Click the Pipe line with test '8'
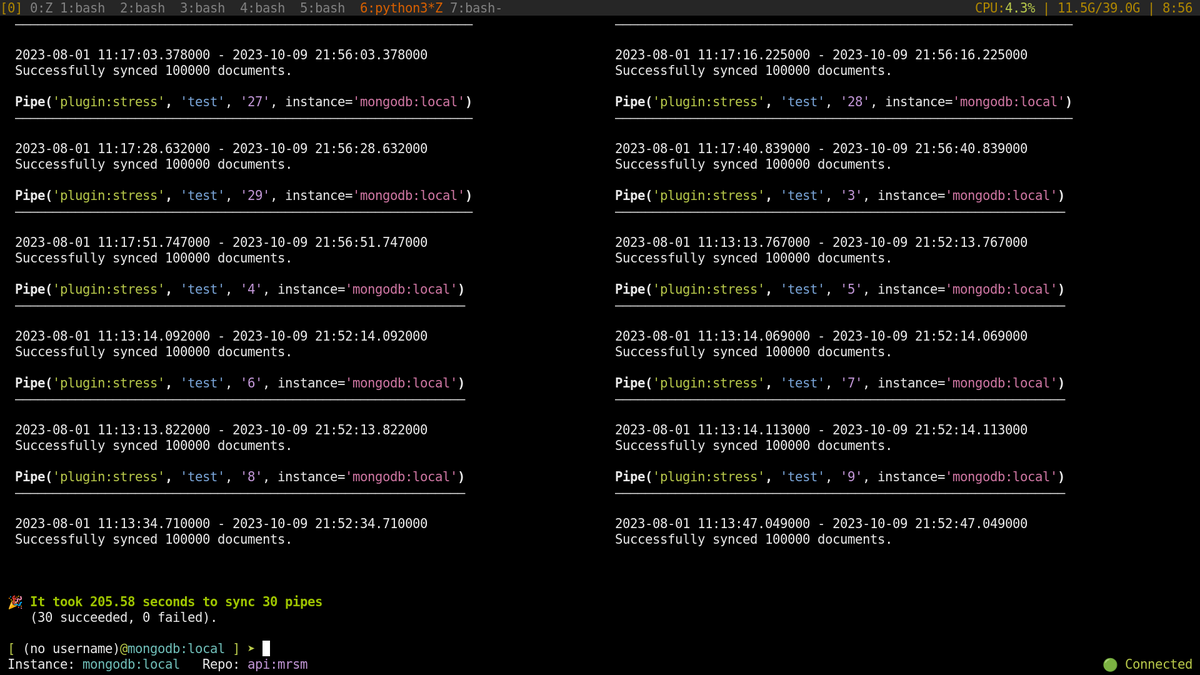 click(240, 477)
